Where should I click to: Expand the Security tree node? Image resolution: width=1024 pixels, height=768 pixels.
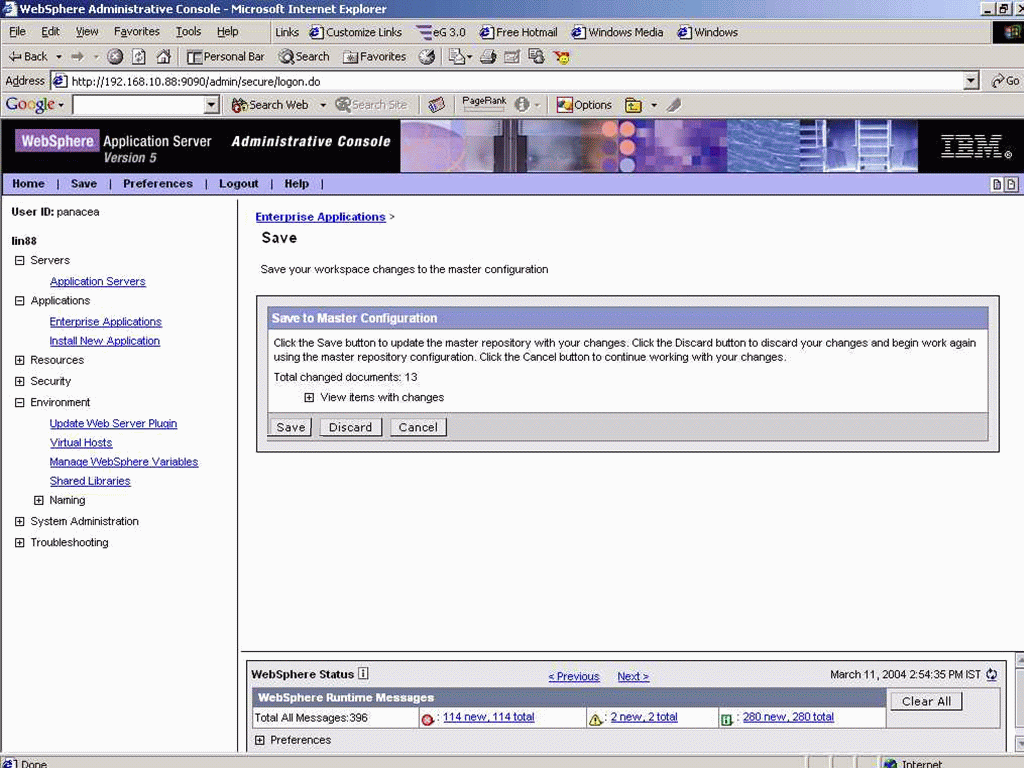pos(20,381)
